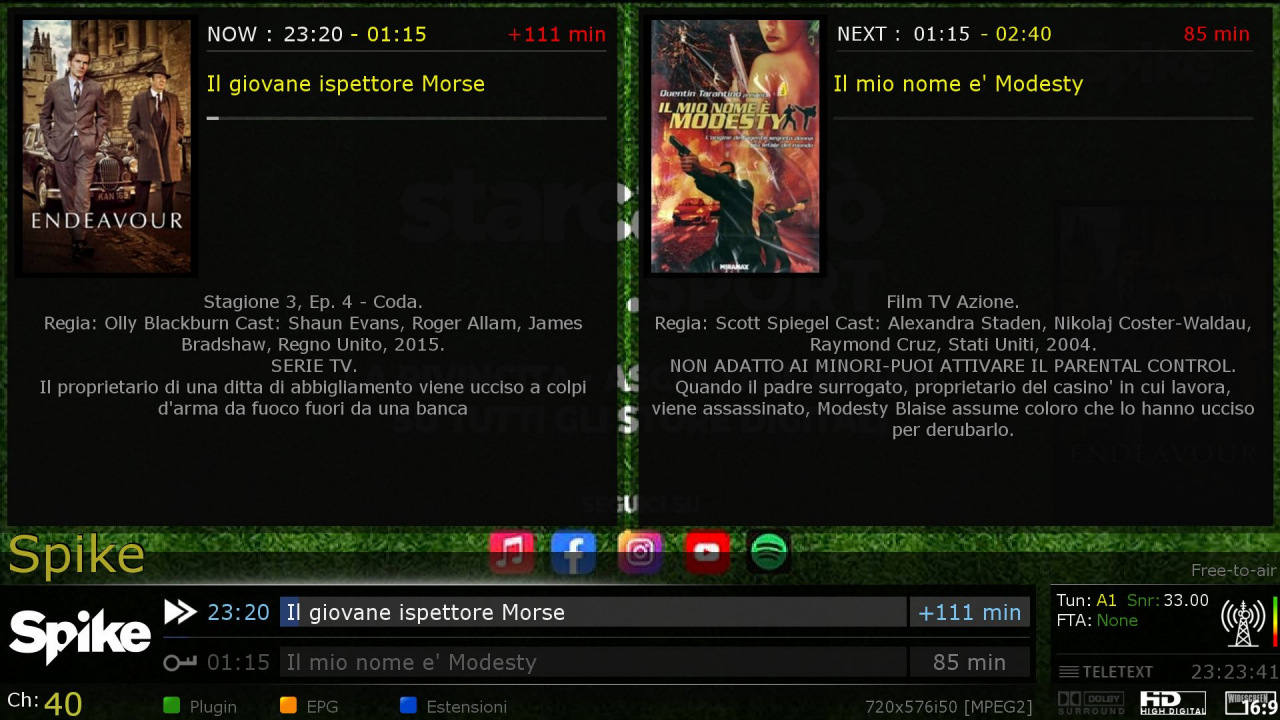The image size is (1280, 720).
Task: Click the NOW : 23:20 - 01:15 header
Action: [x=317, y=34]
